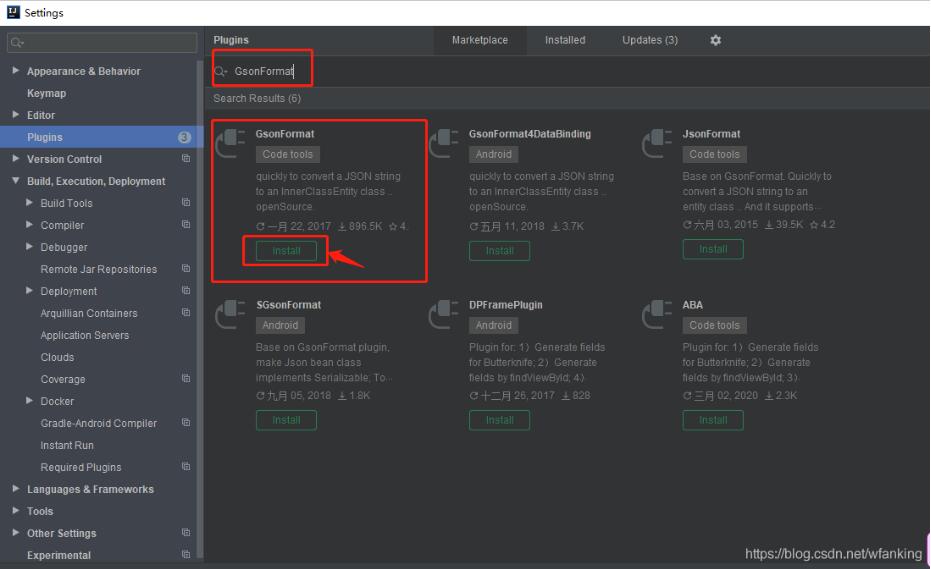Click the IntelliJ logo in the Settings title bar
This screenshot has height=569, width=931.
(x=13, y=12)
